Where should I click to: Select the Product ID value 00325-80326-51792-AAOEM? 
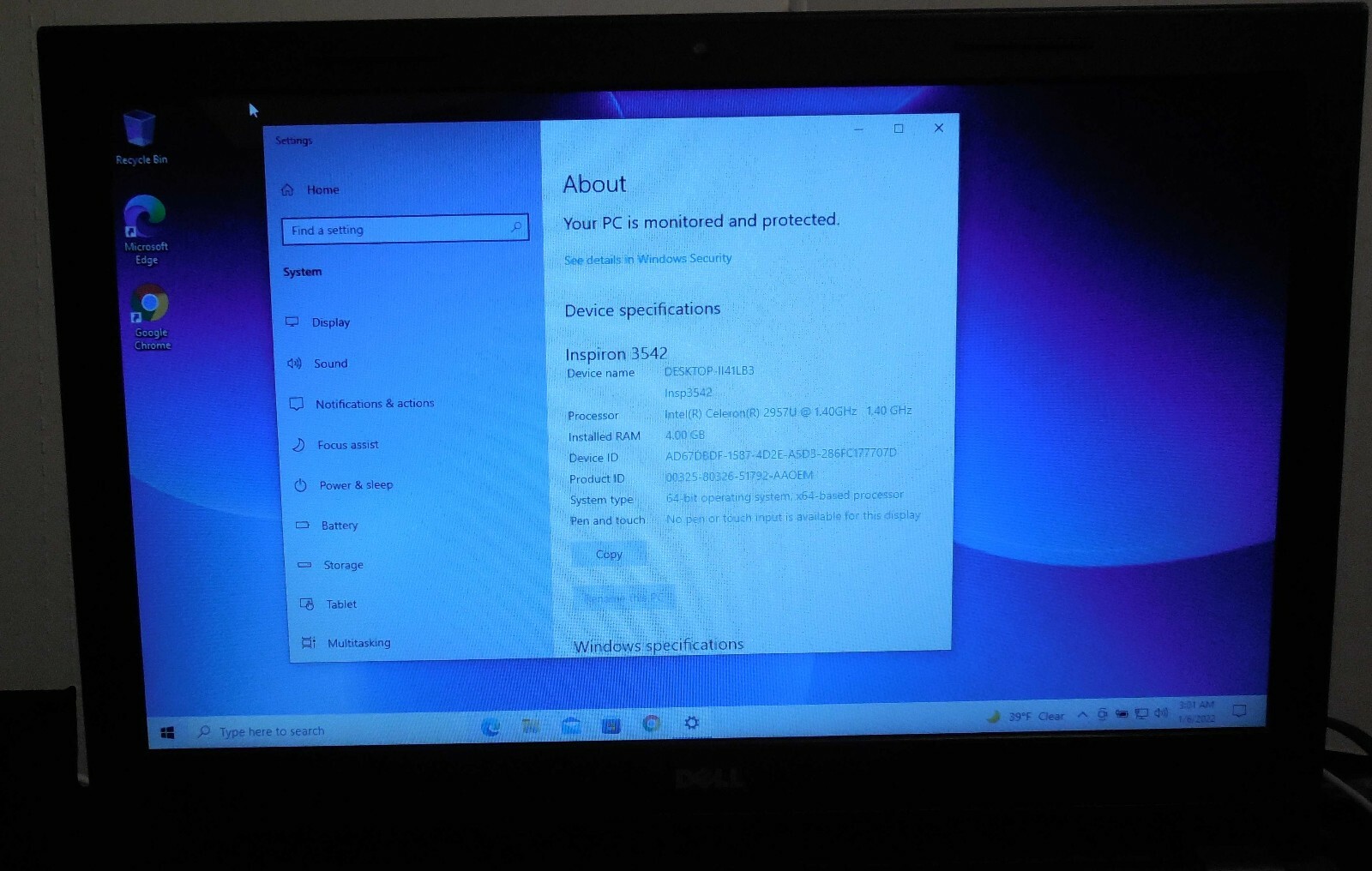point(739,476)
